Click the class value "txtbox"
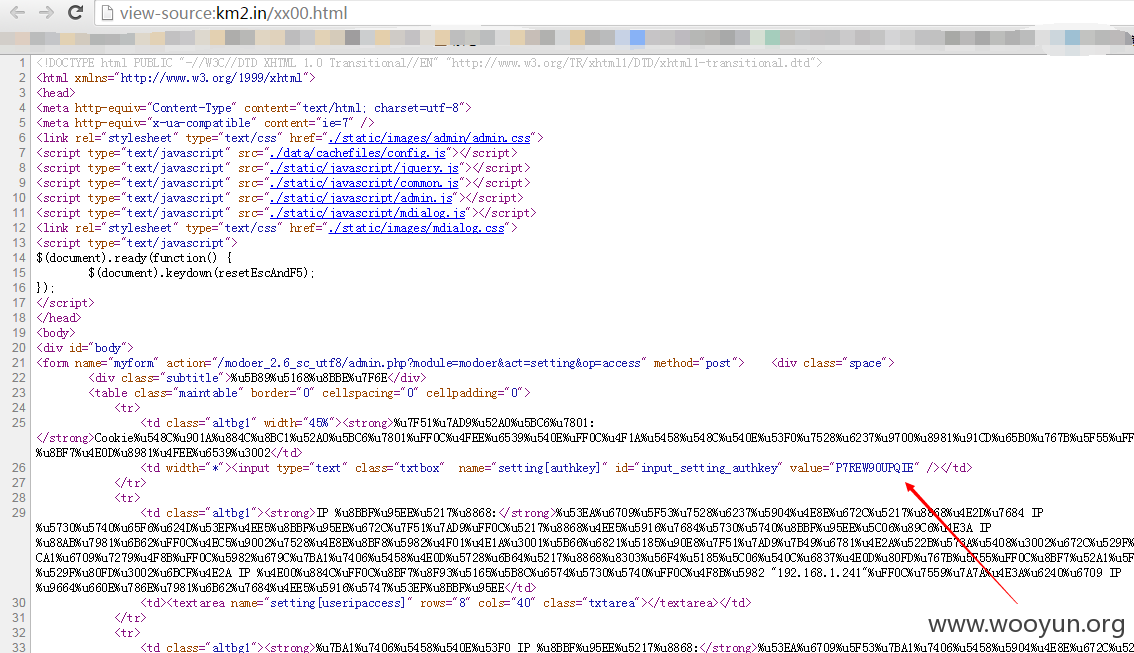Image resolution: width=1134 pixels, height=653 pixels. pos(419,468)
